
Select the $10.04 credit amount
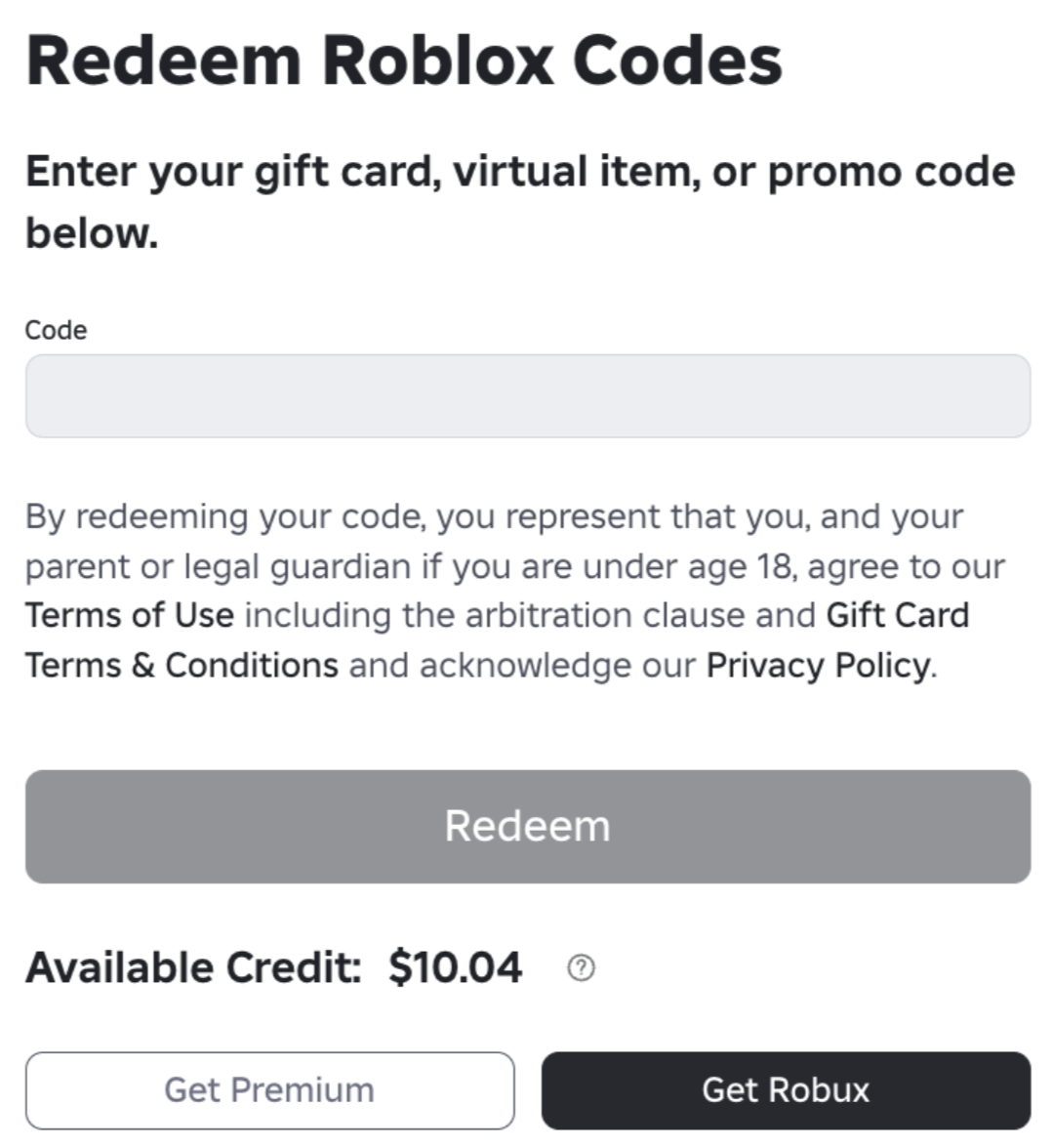point(456,967)
